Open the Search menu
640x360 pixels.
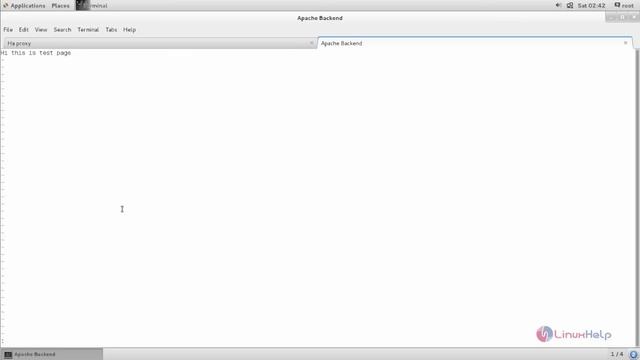62,30
